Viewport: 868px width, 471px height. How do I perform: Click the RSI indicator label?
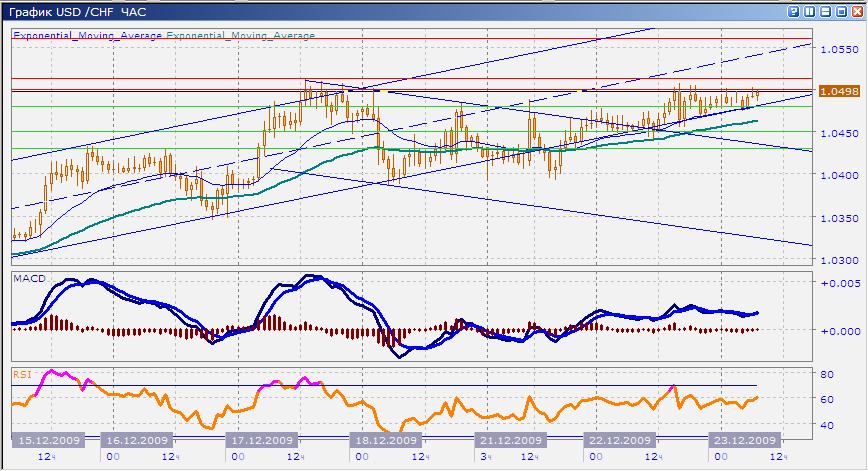[22, 374]
